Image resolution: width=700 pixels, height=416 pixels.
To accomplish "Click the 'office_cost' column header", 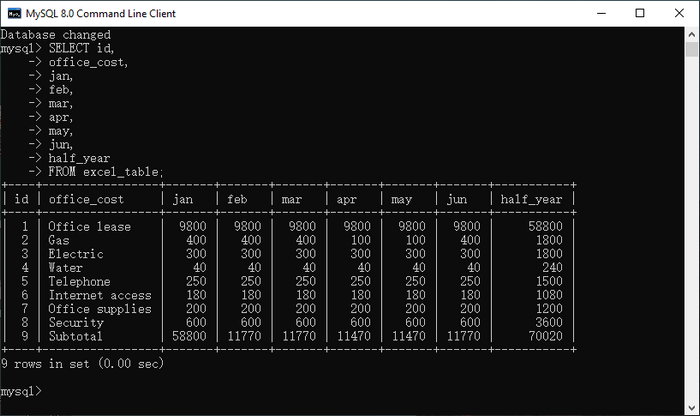I will click(x=86, y=200).
